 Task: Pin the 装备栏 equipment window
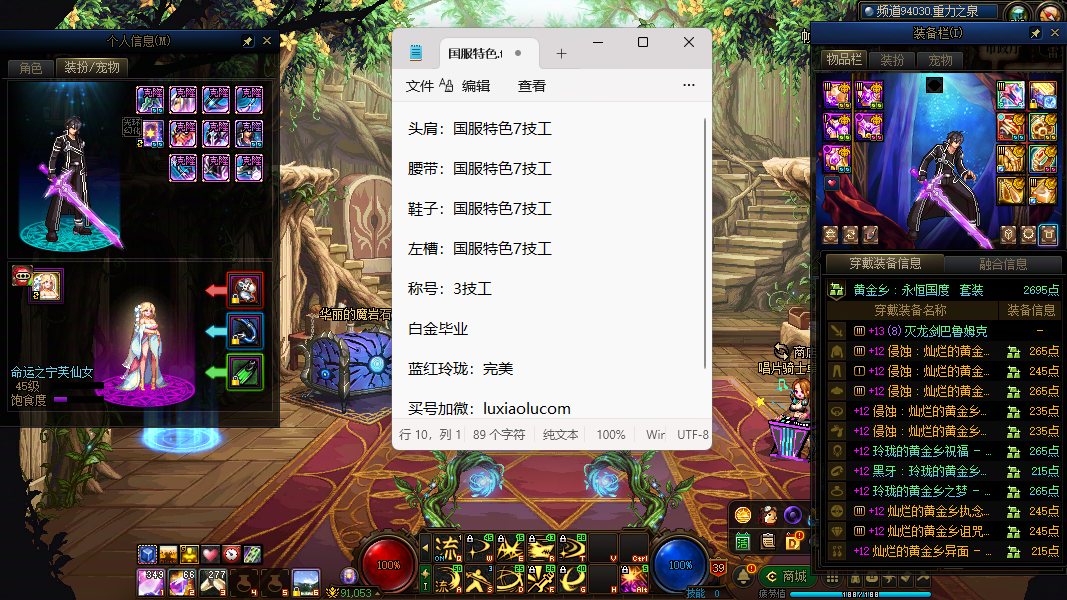coord(1035,33)
